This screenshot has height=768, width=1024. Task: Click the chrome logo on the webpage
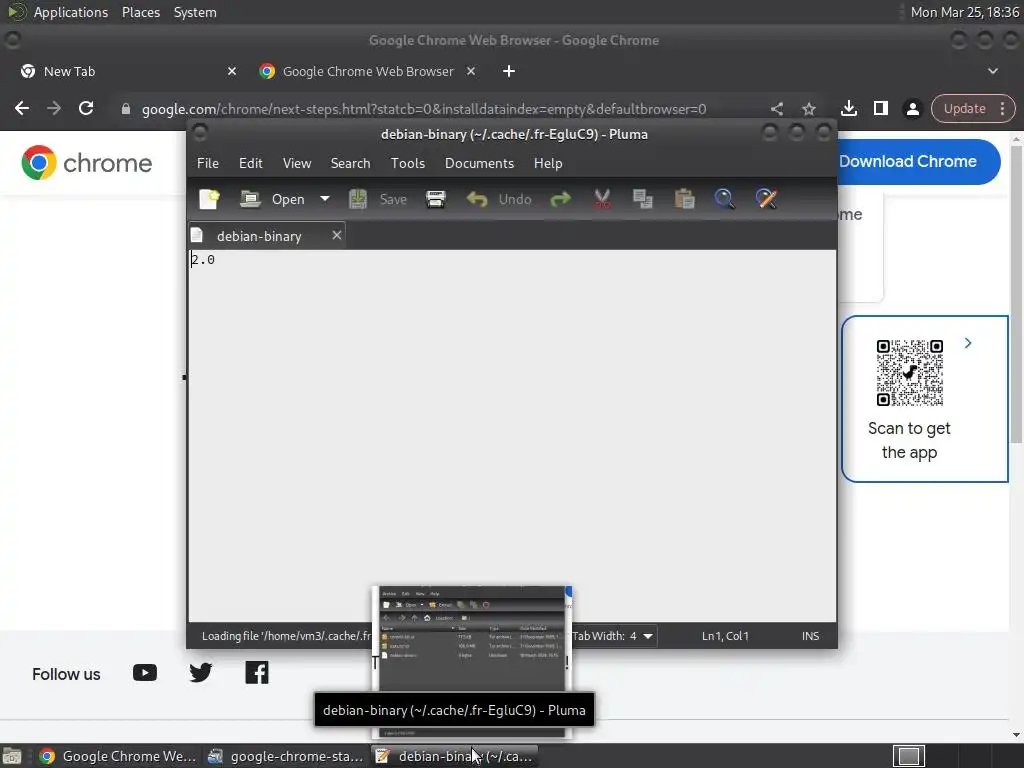pyautogui.click(x=86, y=163)
